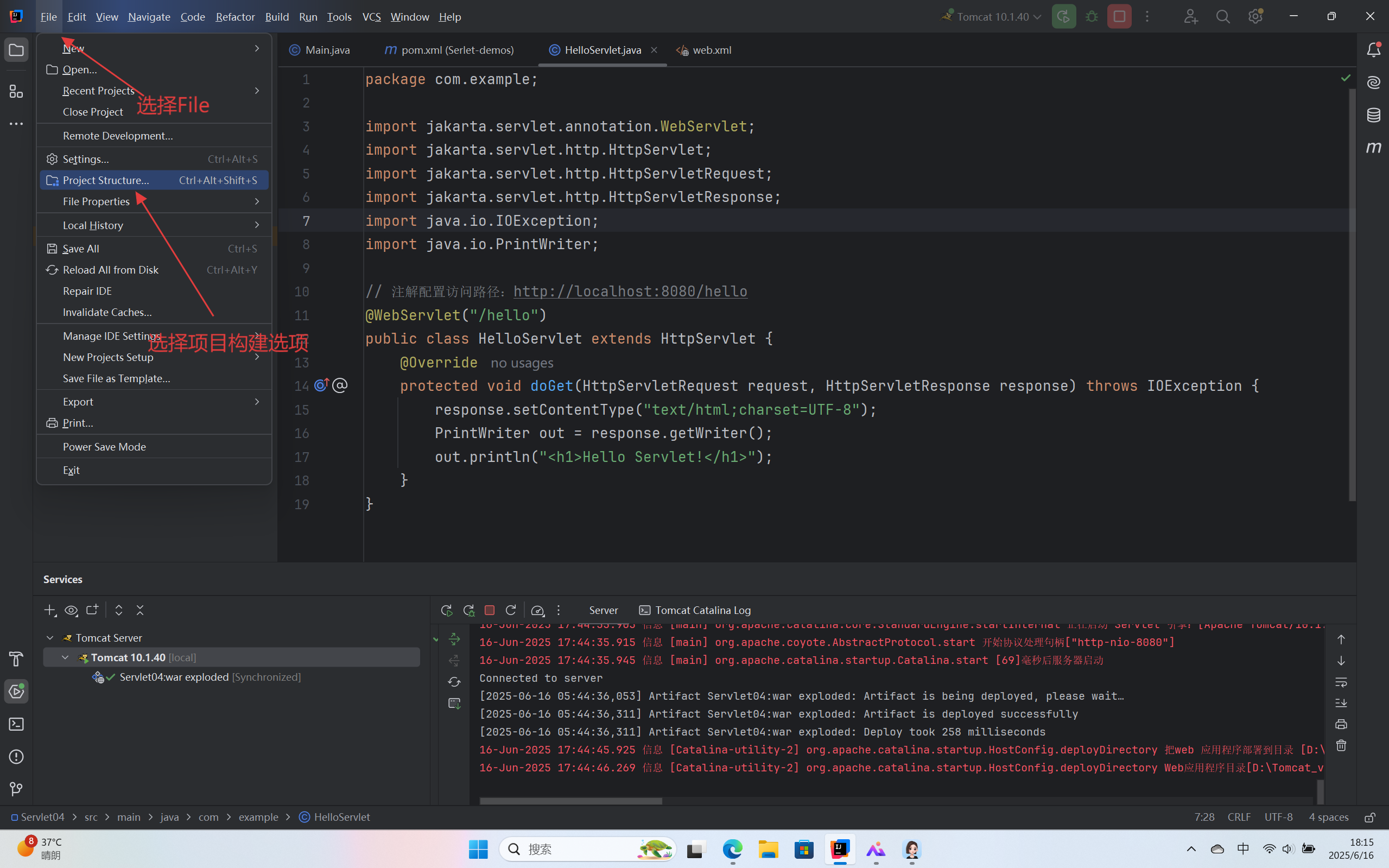The height and width of the screenshot is (868, 1389).
Task: Click the Clear All trash icon in console
Action: [1341, 746]
